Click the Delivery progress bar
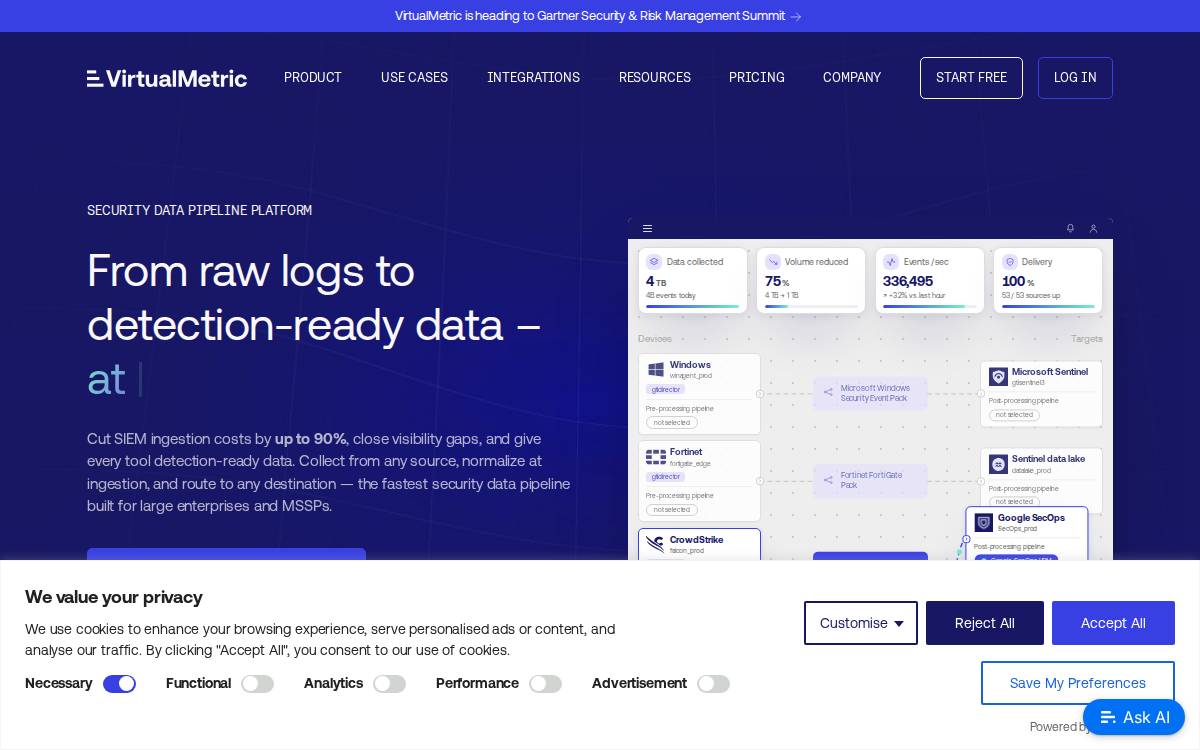 click(x=1048, y=307)
